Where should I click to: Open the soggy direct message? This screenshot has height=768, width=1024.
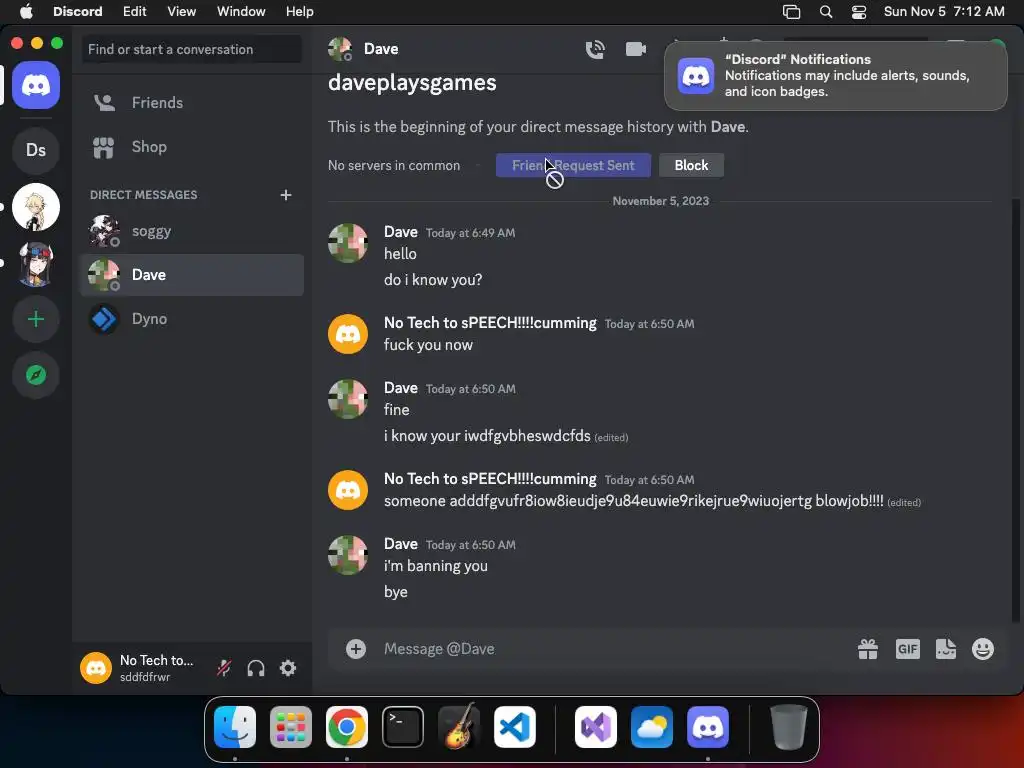click(192, 231)
